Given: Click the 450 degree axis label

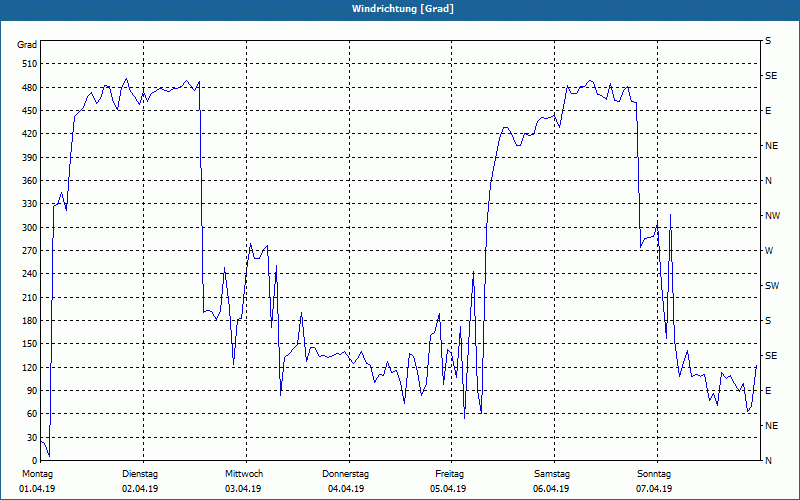Looking at the screenshot, I should tap(30, 111).
